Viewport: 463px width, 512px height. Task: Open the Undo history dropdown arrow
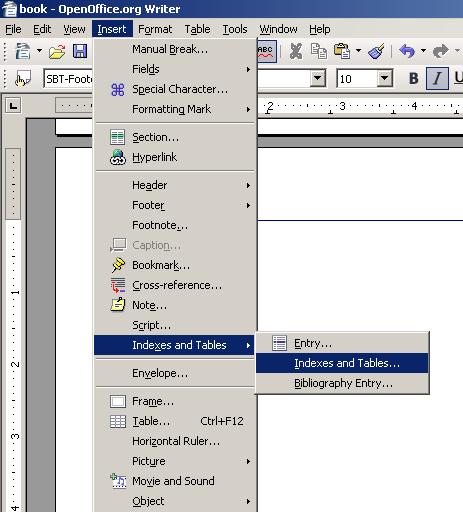pos(423,51)
